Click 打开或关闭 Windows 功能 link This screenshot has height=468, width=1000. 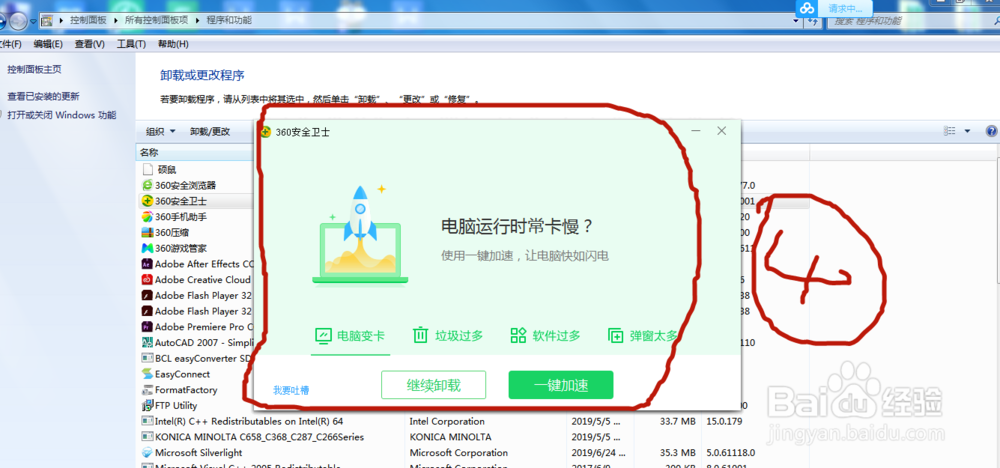pos(62,115)
